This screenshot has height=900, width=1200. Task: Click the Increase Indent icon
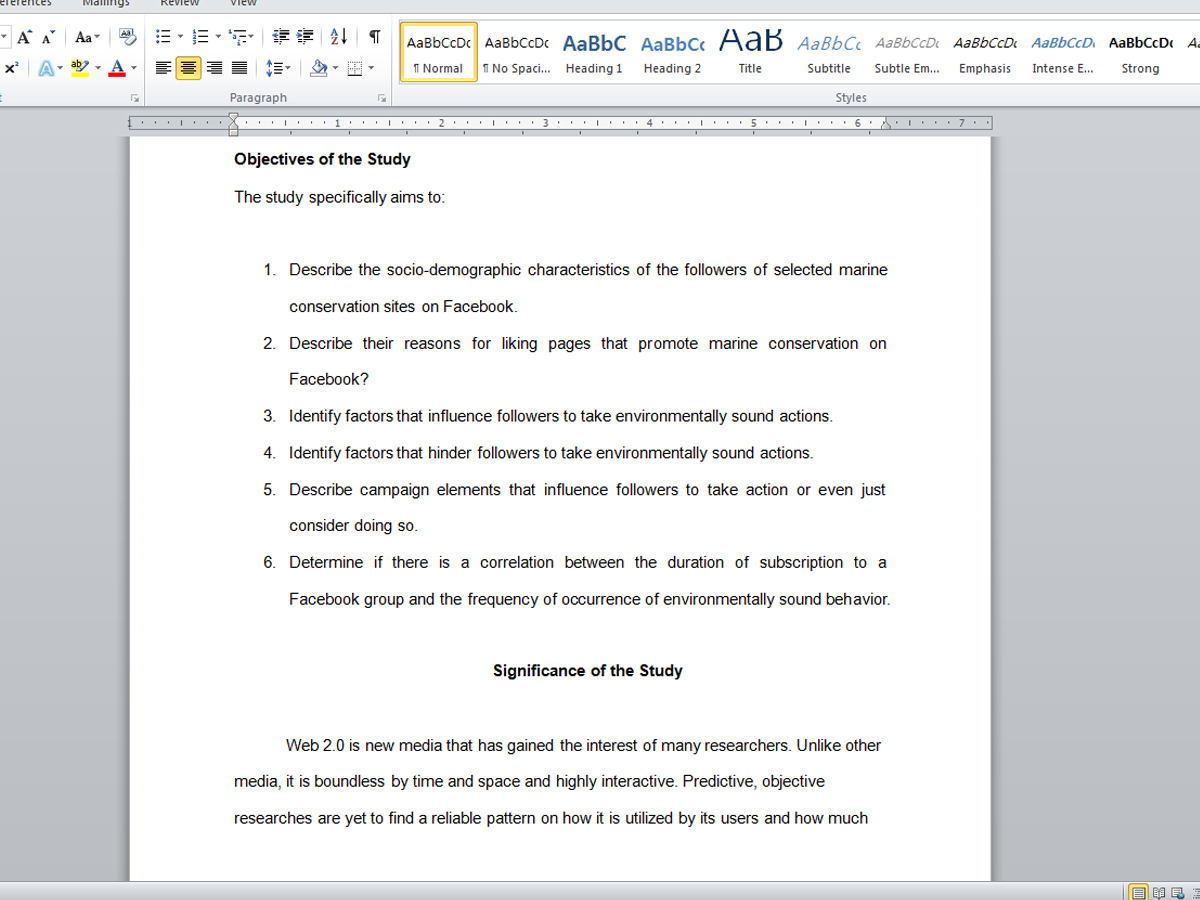coord(305,37)
